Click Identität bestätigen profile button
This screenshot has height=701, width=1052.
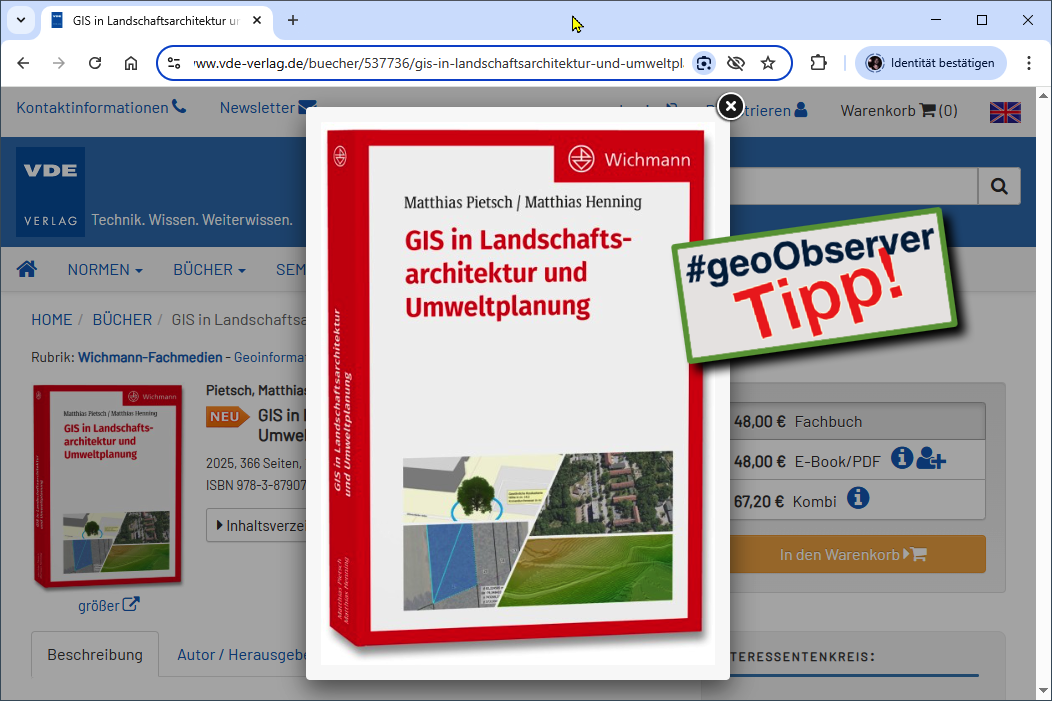pos(931,63)
